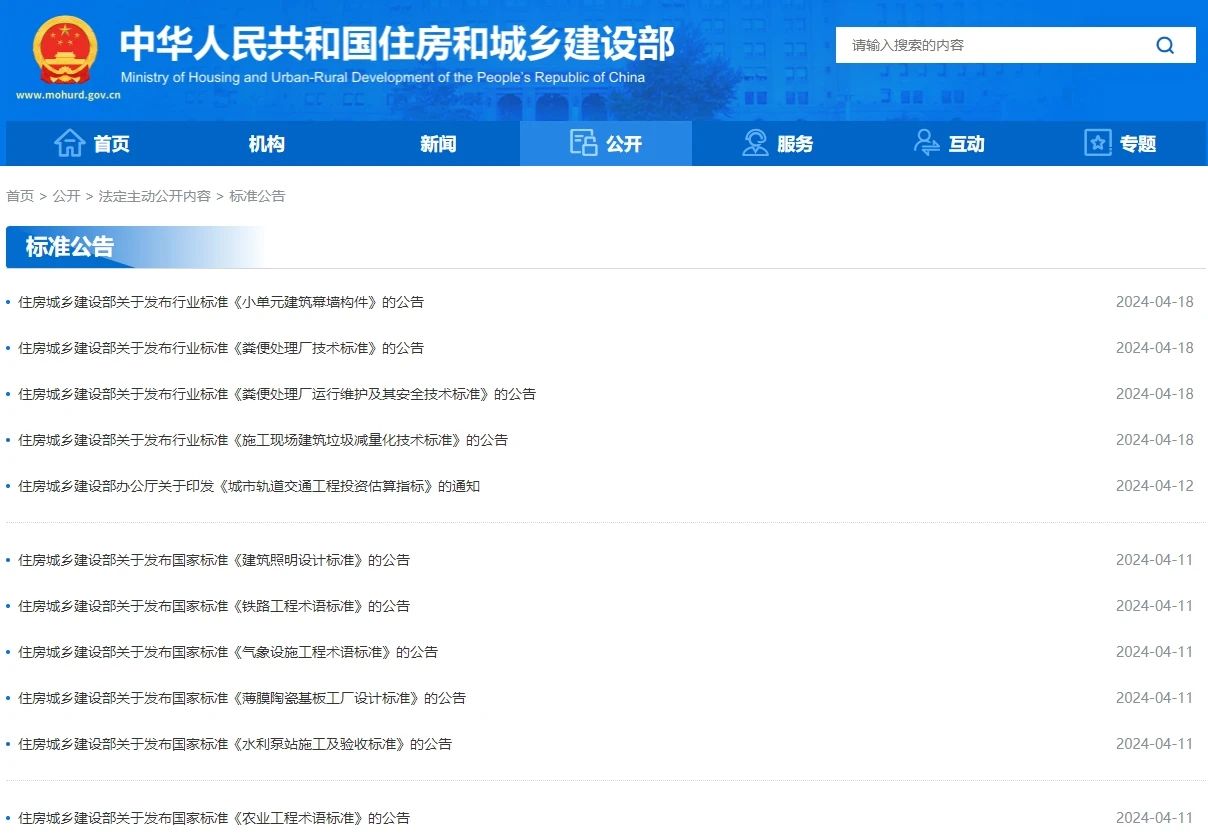
Task: Open the 新闻 navigation tab
Action: pyautogui.click(x=437, y=143)
